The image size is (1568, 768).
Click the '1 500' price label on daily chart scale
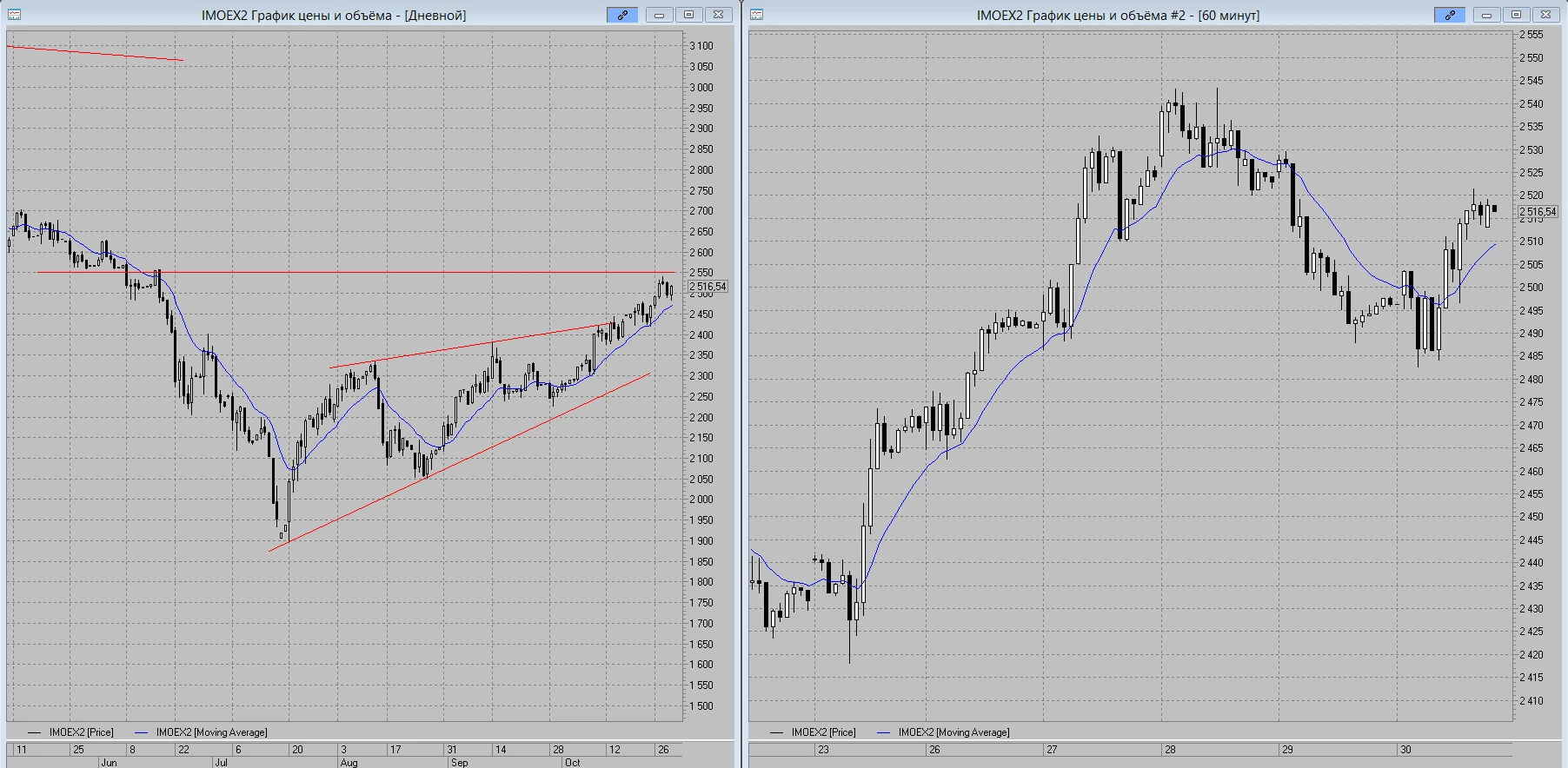pyautogui.click(x=701, y=706)
